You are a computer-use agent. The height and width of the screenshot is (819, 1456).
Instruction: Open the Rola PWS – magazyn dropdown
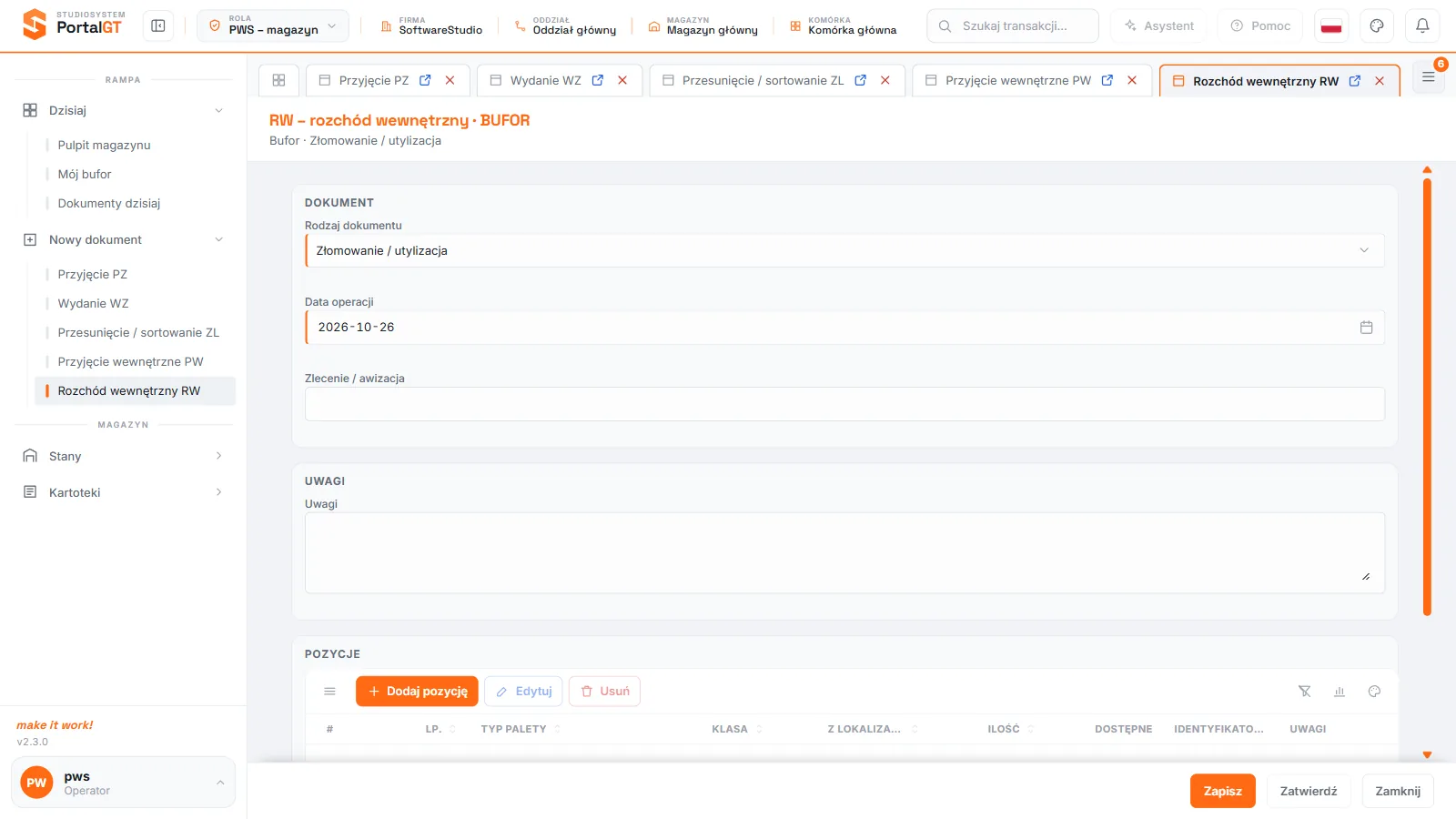click(x=273, y=26)
